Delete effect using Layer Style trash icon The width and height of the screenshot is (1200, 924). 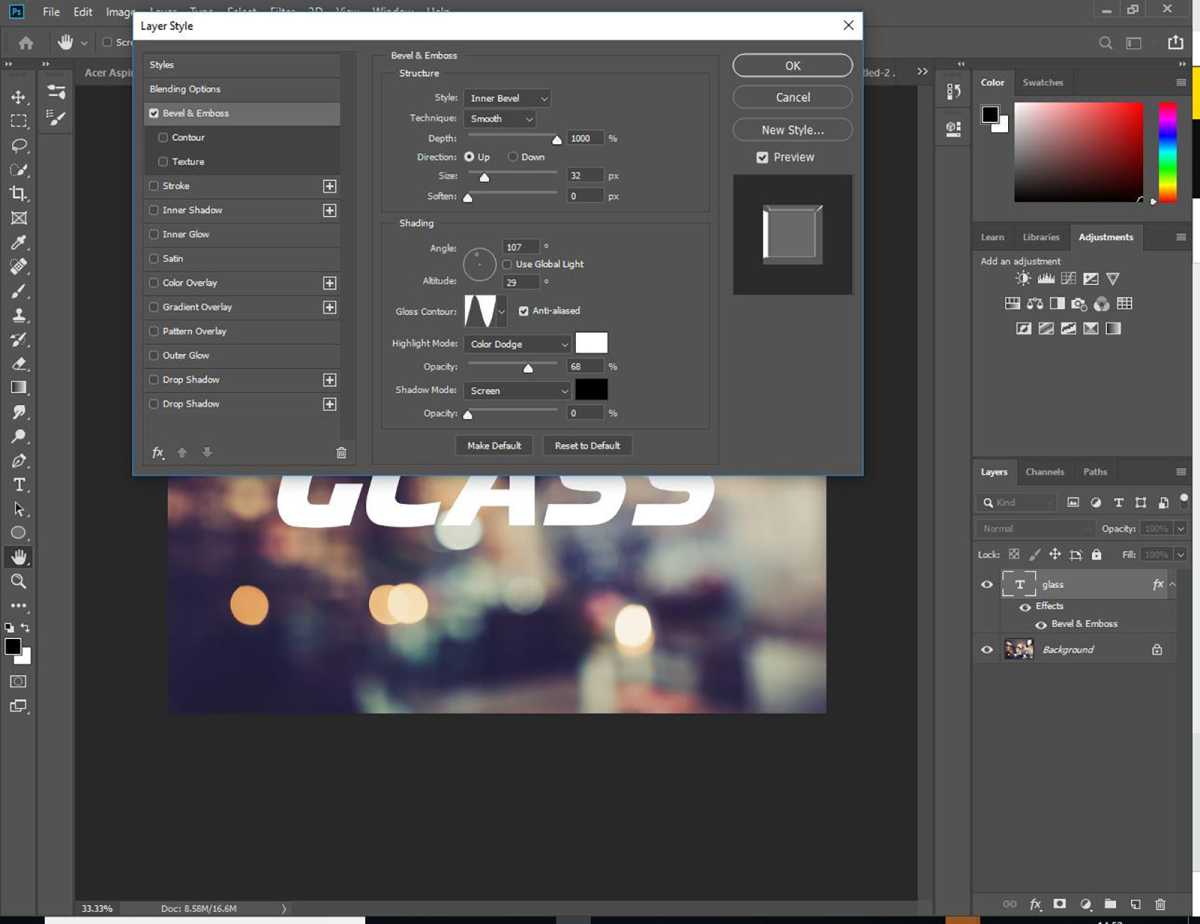point(341,453)
